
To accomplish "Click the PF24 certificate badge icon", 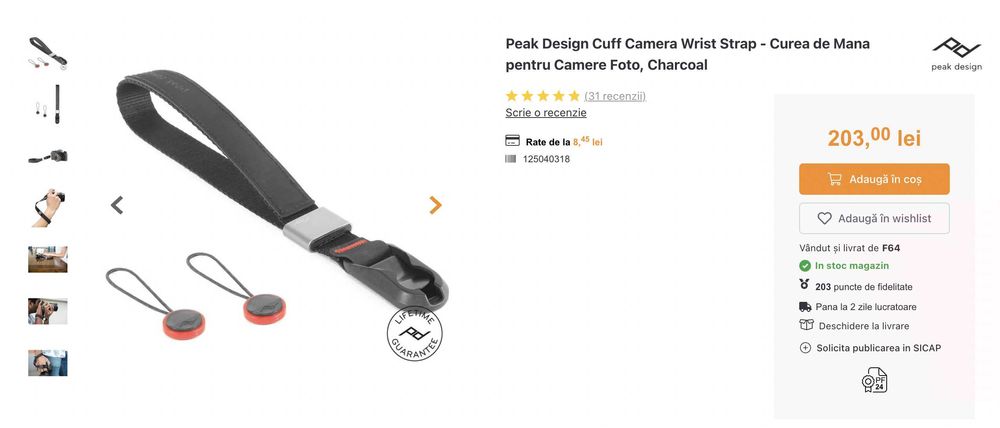I will [x=874, y=380].
